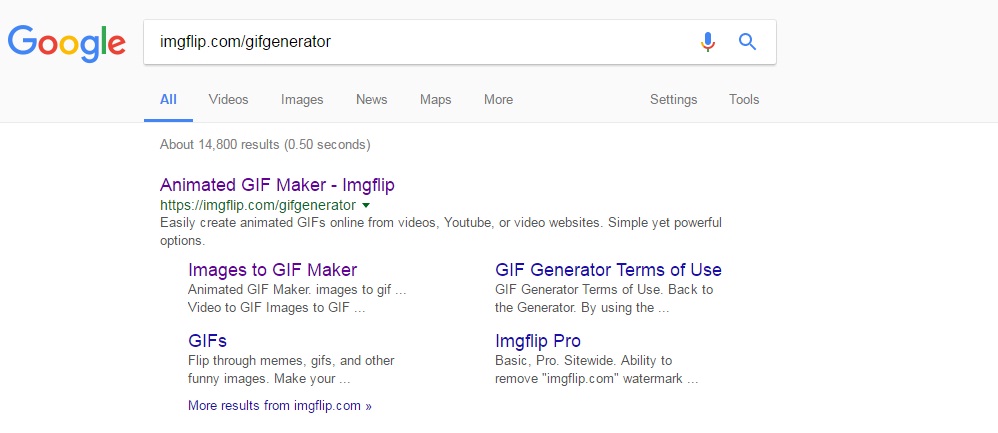Open GIF Generator Terms of Use link
This screenshot has height=433, width=998.
pyautogui.click(x=608, y=269)
